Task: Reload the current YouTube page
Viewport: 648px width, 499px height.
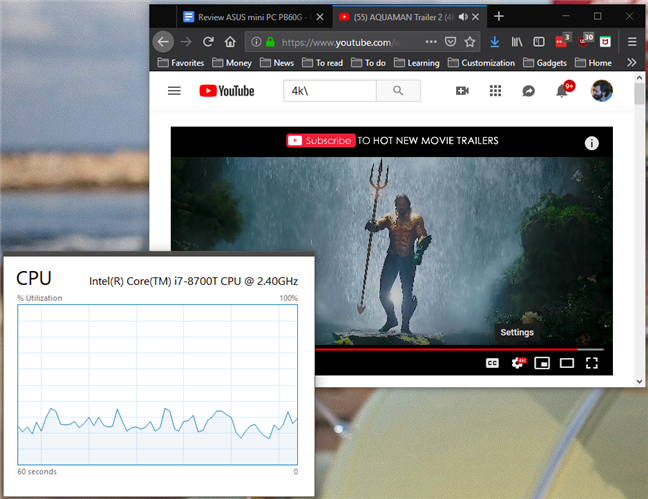Action: (x=208, y=41)
